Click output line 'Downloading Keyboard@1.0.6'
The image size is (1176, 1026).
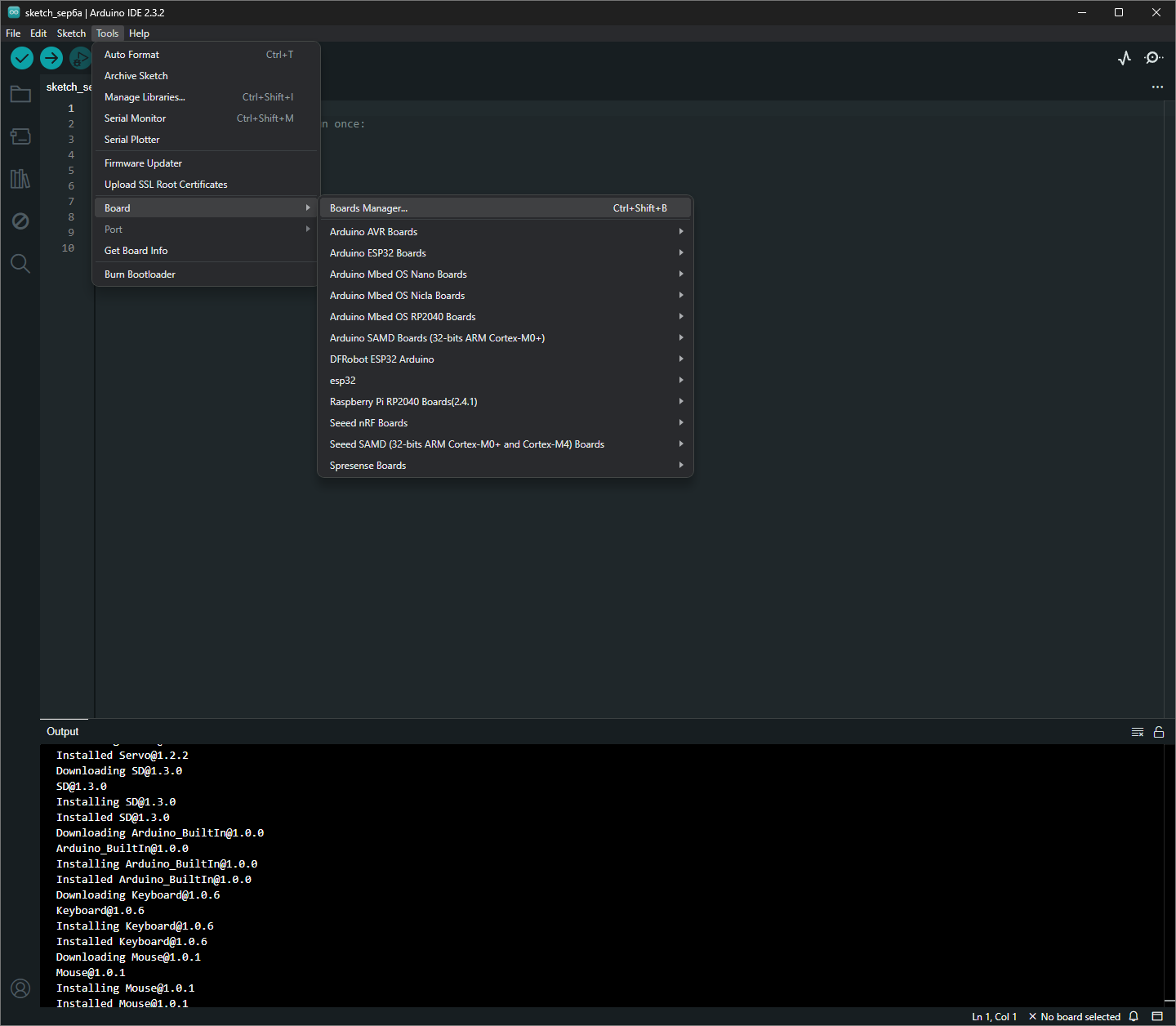(x=138, y=895)
